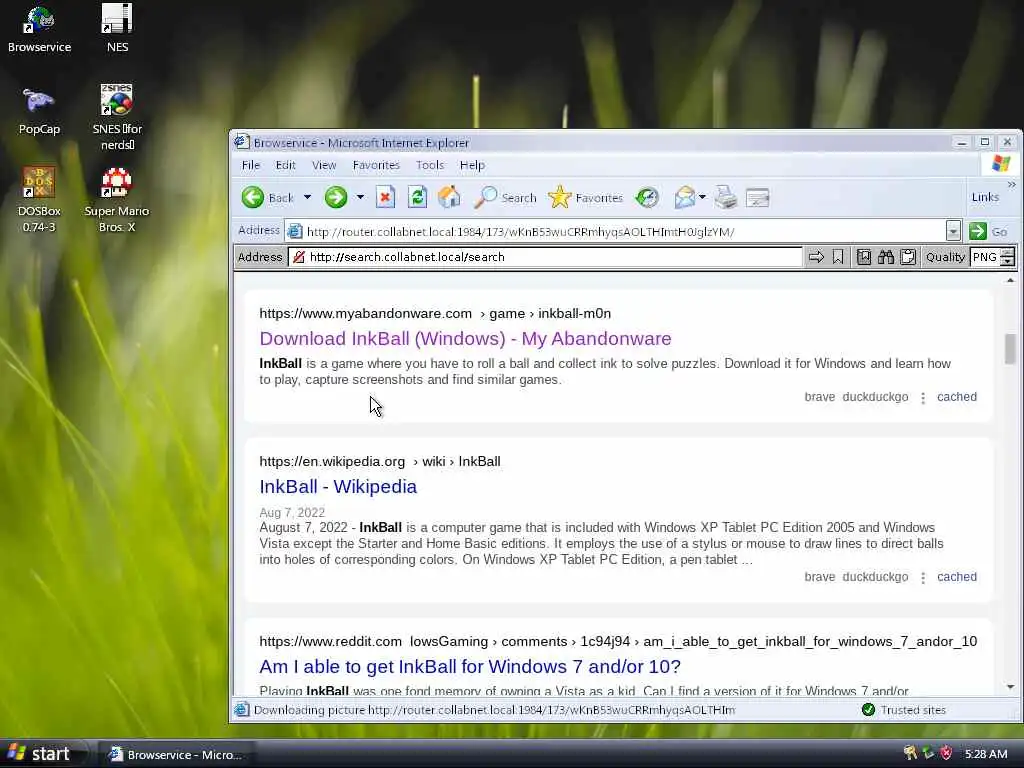Open Download InkBall My Abandonware link

point(465,338)
